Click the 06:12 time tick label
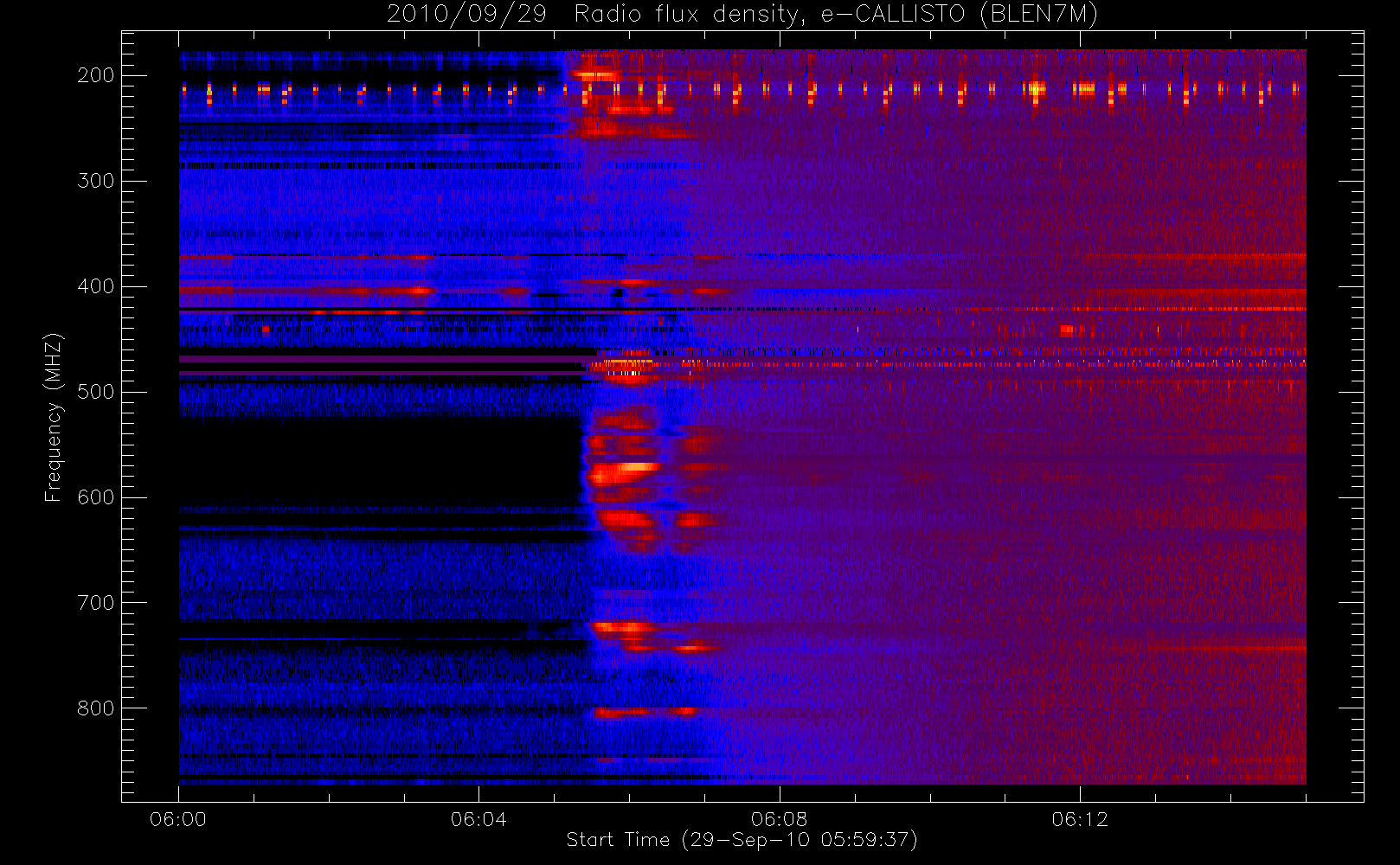This screenshot has height=865, width=1400. pos(1080,819)
